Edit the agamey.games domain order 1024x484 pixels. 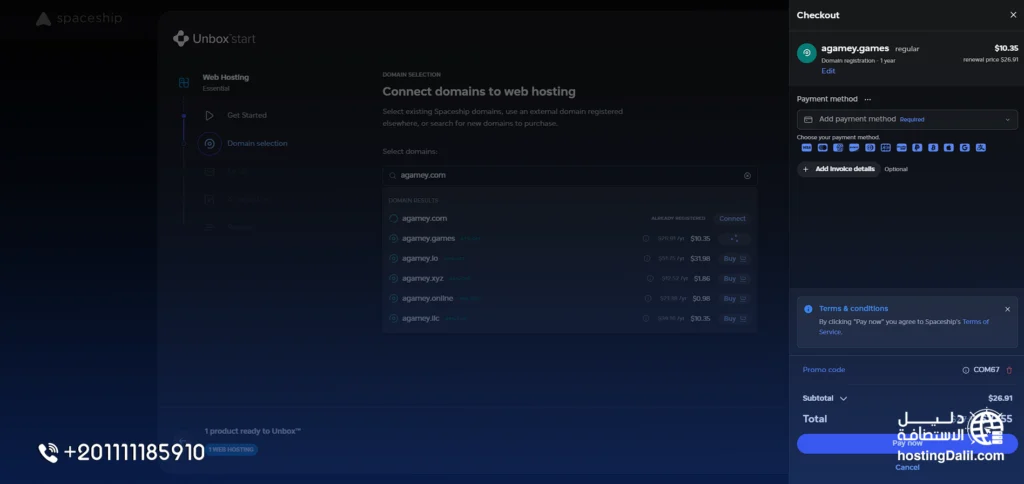(828, 71)
